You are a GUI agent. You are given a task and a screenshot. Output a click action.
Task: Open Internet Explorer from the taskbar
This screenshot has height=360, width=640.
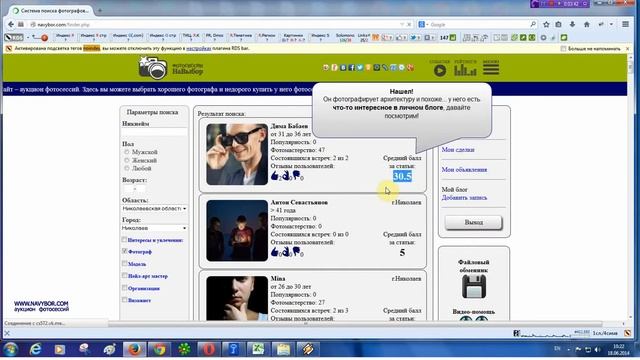click(36, 349)
